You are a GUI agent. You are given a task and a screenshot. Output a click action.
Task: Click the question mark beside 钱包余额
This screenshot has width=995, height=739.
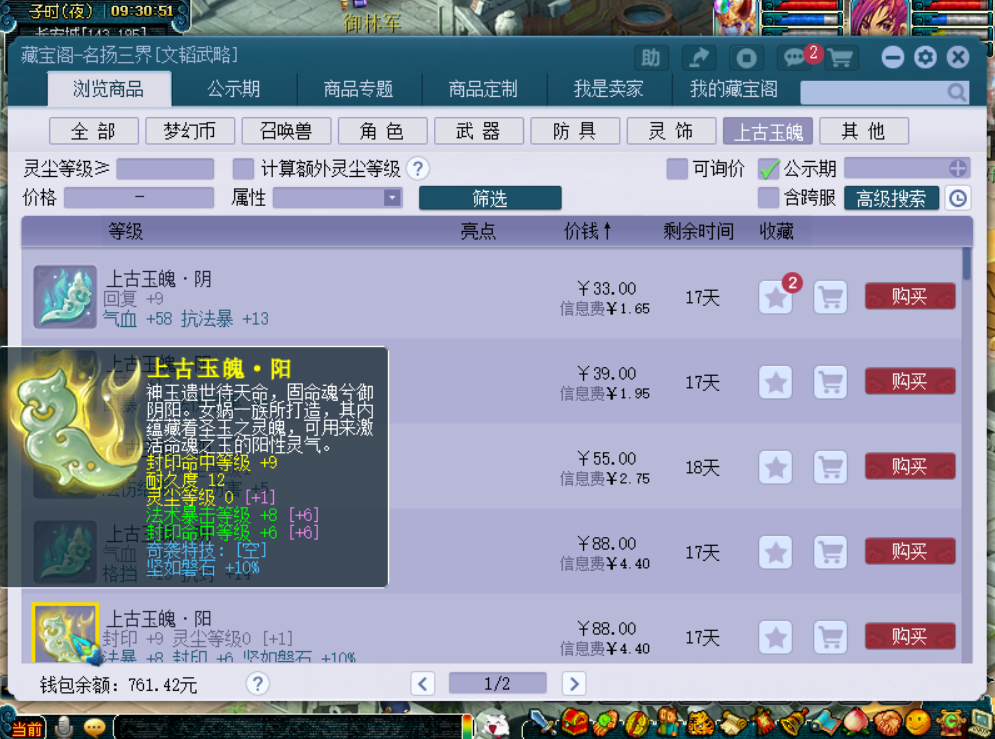click(257, 683)
